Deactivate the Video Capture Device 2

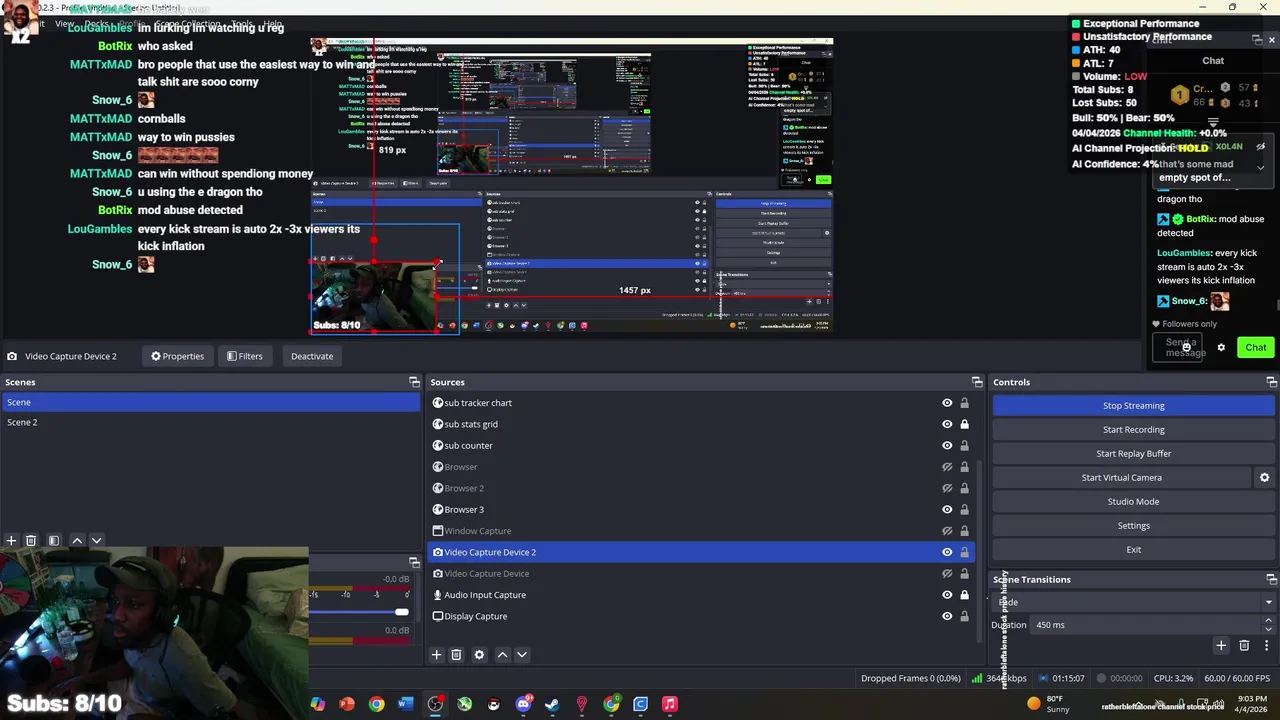[312, 356]
